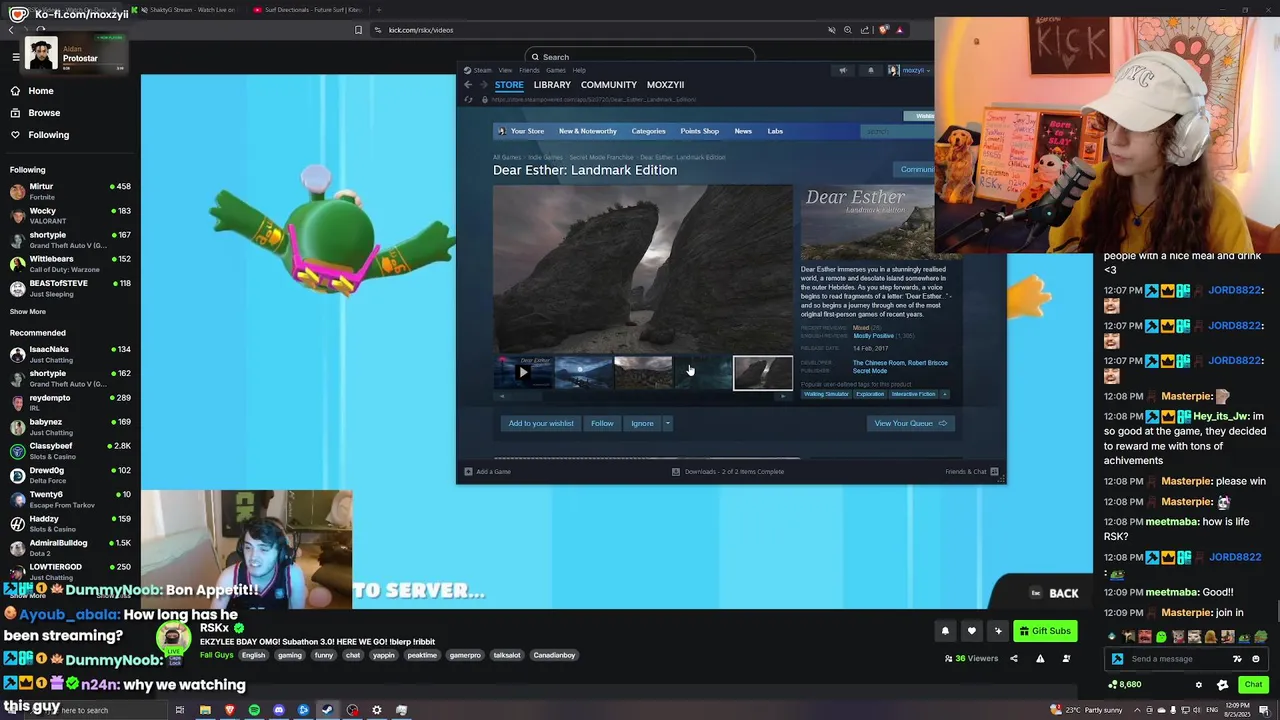This screenshot has height=720, width=1280.
Task: Click the Fall Guys category link
Action: [216, 655]
